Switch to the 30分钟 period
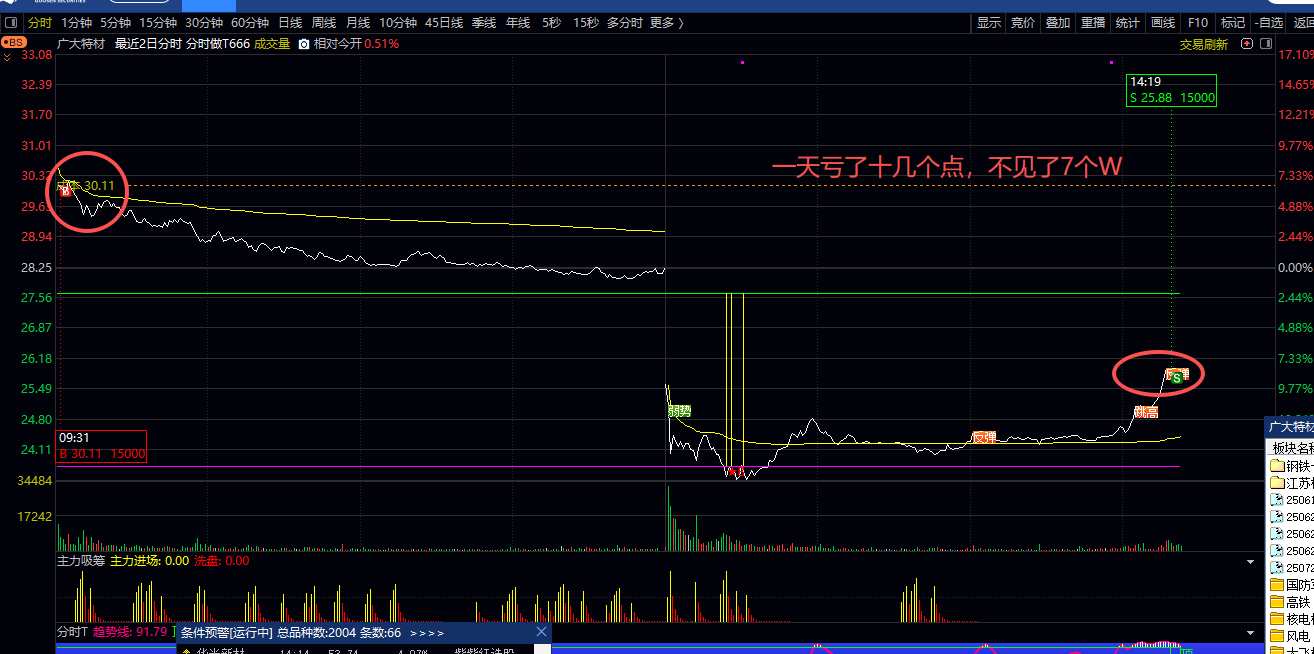Image resolution: width=1314 pixels, height=654 pixels. tap(204, 22)
